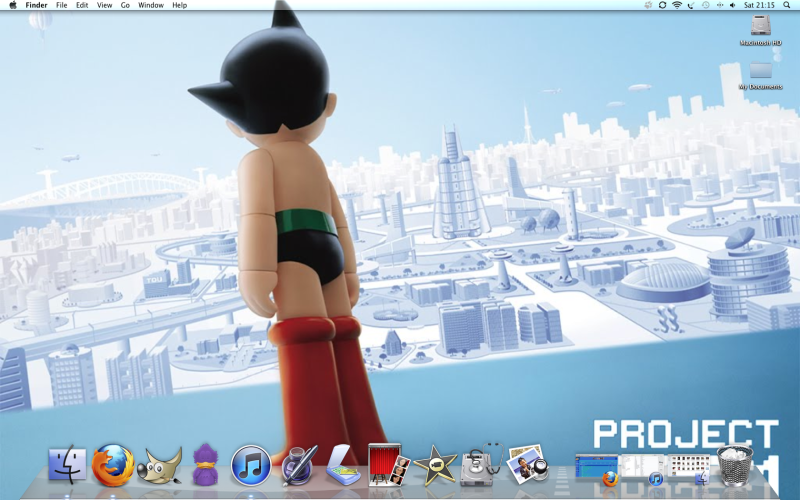Click the phone status menu icon
Image resolution: width=800 pixels, height=500 pixels.
691,5
